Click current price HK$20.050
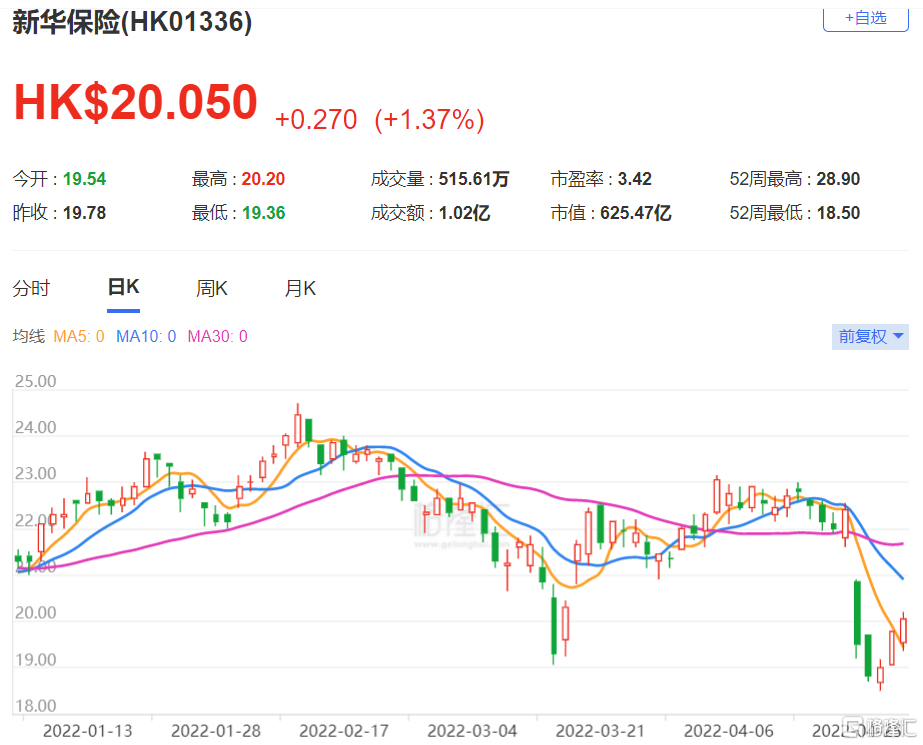923x745 pixels. point(135,102)
